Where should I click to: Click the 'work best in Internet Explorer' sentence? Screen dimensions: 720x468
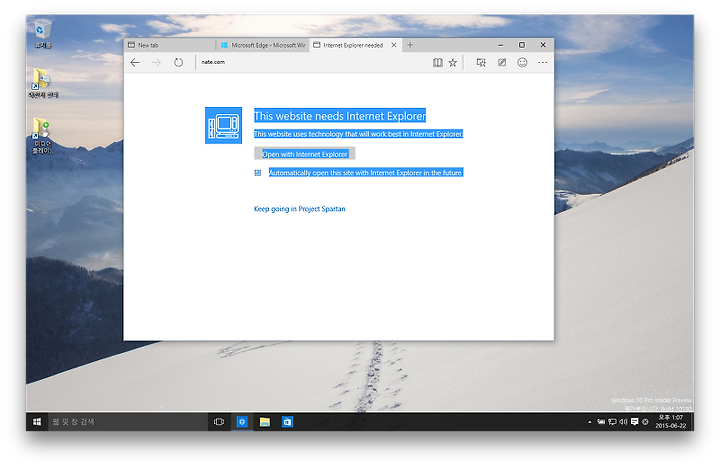(359, 134)
